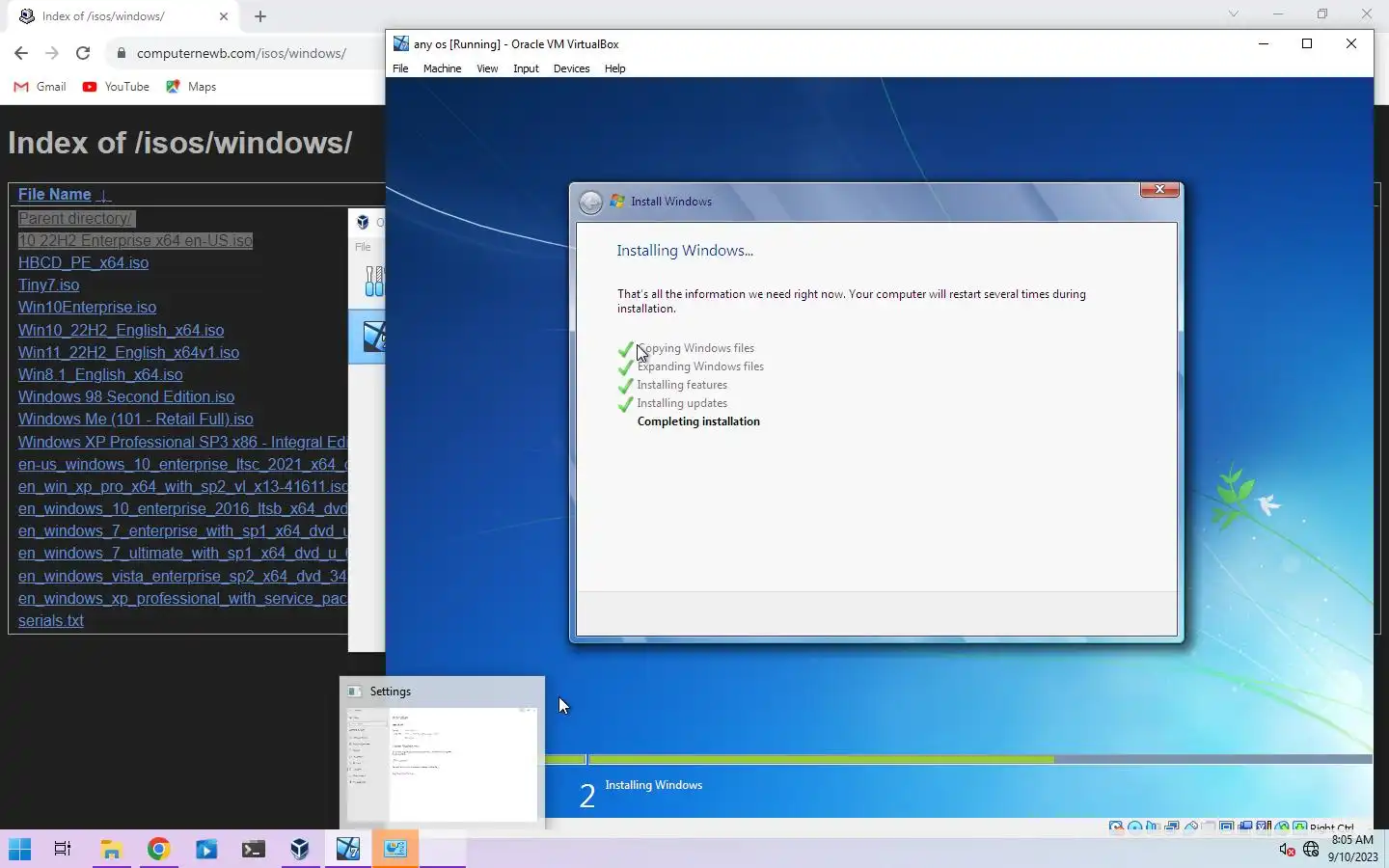Viewport: 1389px width, 868px height.
Task: Go back in Chrome
Action: pos(21,53)
